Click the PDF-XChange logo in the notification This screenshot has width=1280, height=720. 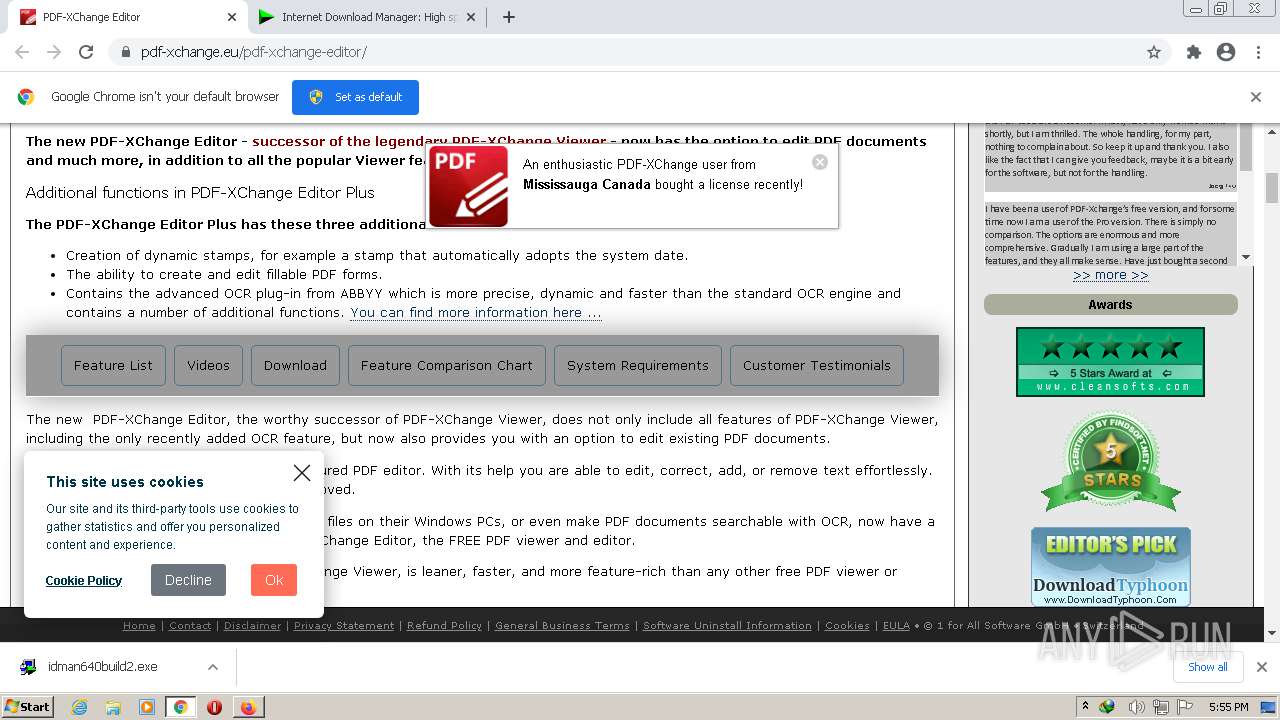click(x=469, y=186)
